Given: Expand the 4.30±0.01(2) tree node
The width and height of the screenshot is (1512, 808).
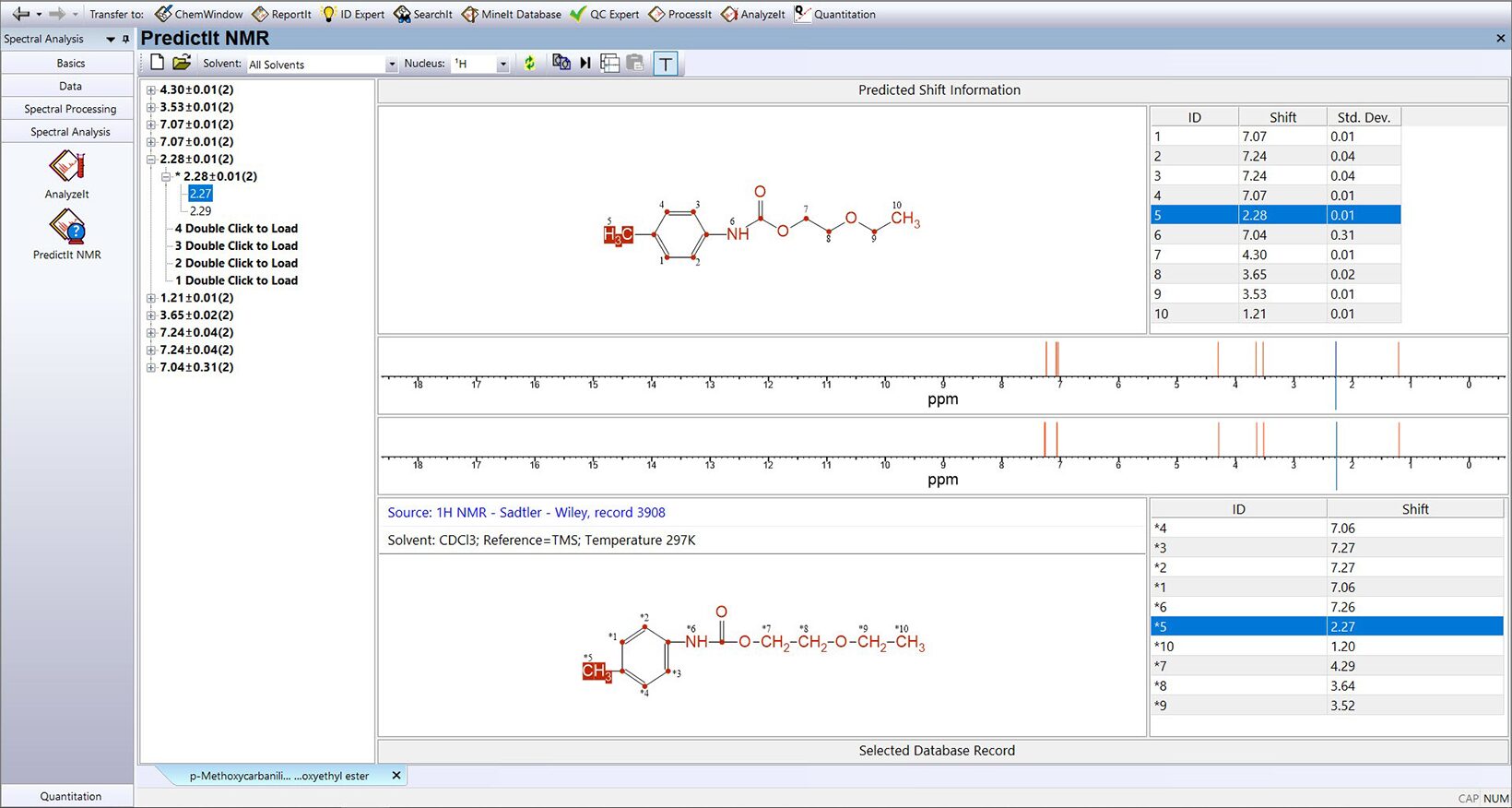Looking at the screenshot, I should (151, 90).
